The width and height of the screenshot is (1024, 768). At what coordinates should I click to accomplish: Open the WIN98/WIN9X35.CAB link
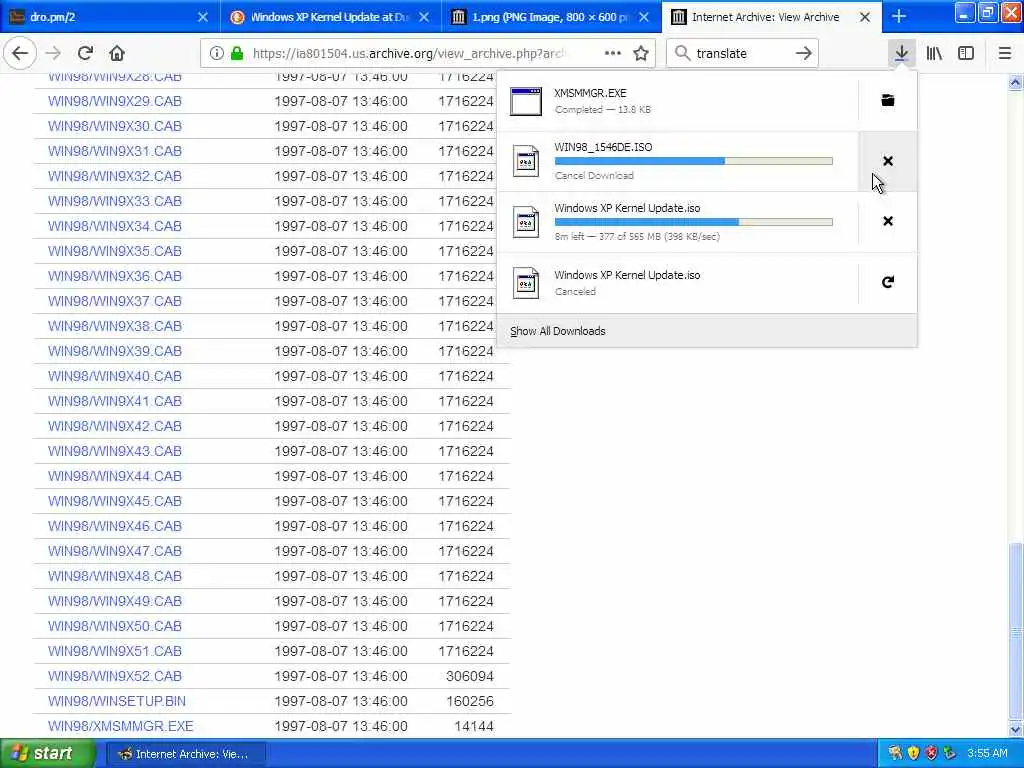(115, 251)
